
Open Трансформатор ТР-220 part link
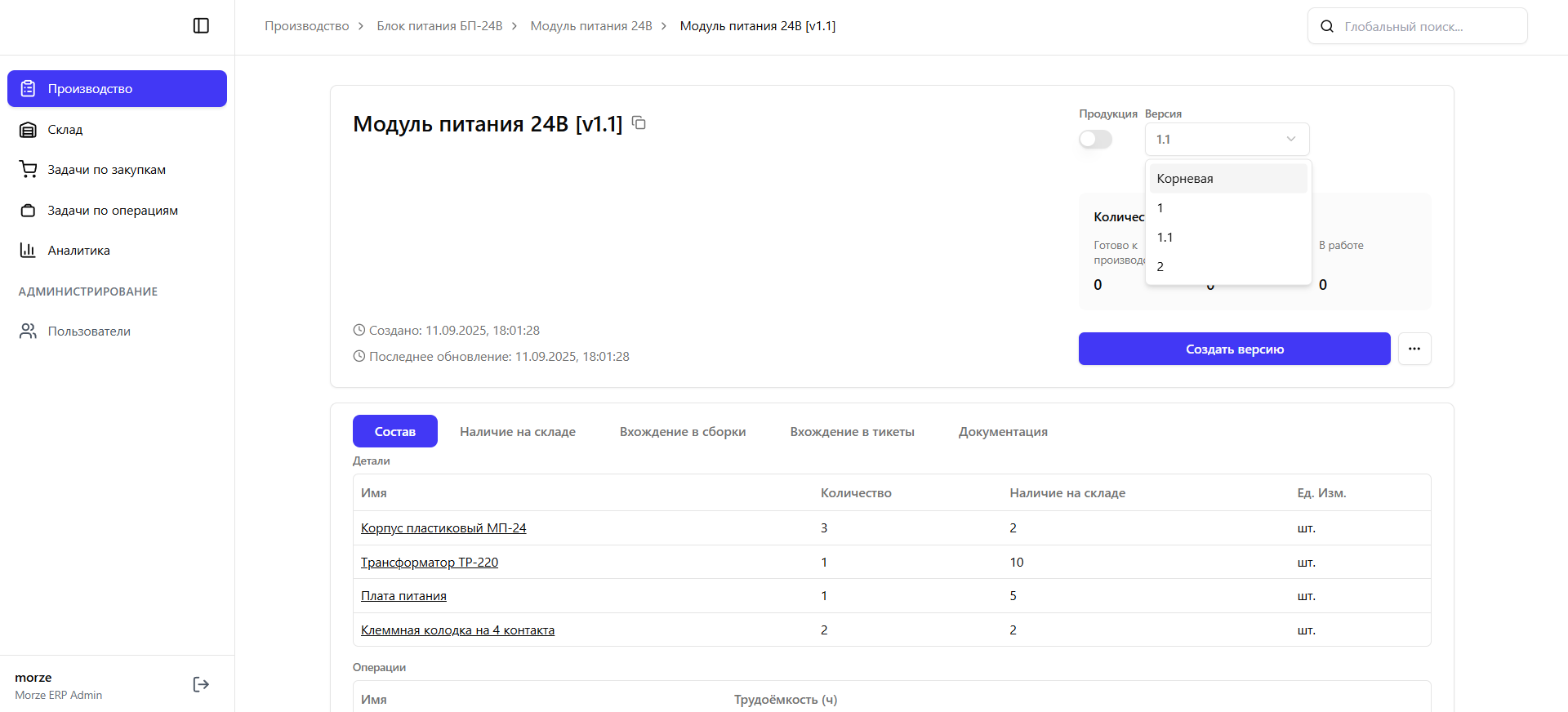click(x=430, y=563)
